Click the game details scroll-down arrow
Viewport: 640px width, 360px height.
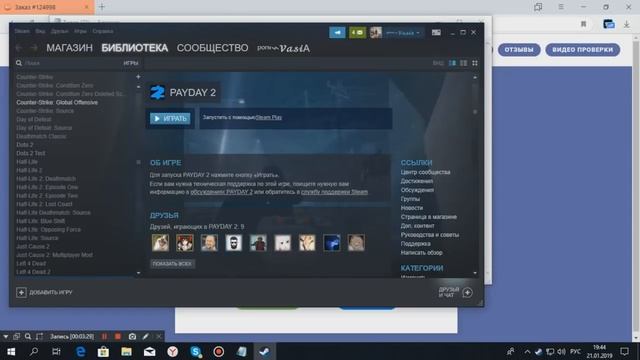(x=475, y=273)
